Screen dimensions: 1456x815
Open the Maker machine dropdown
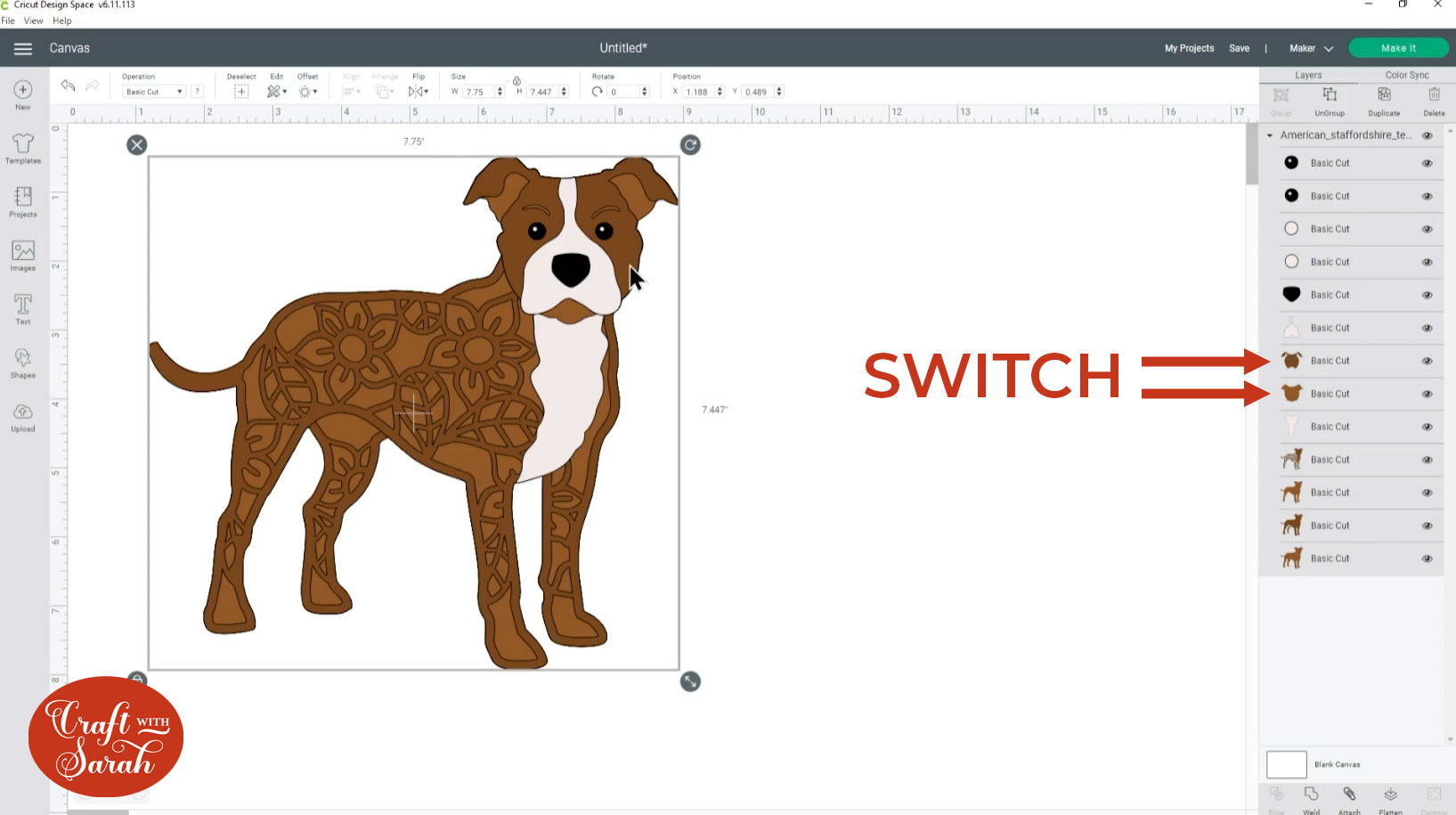click(1311, 48)
